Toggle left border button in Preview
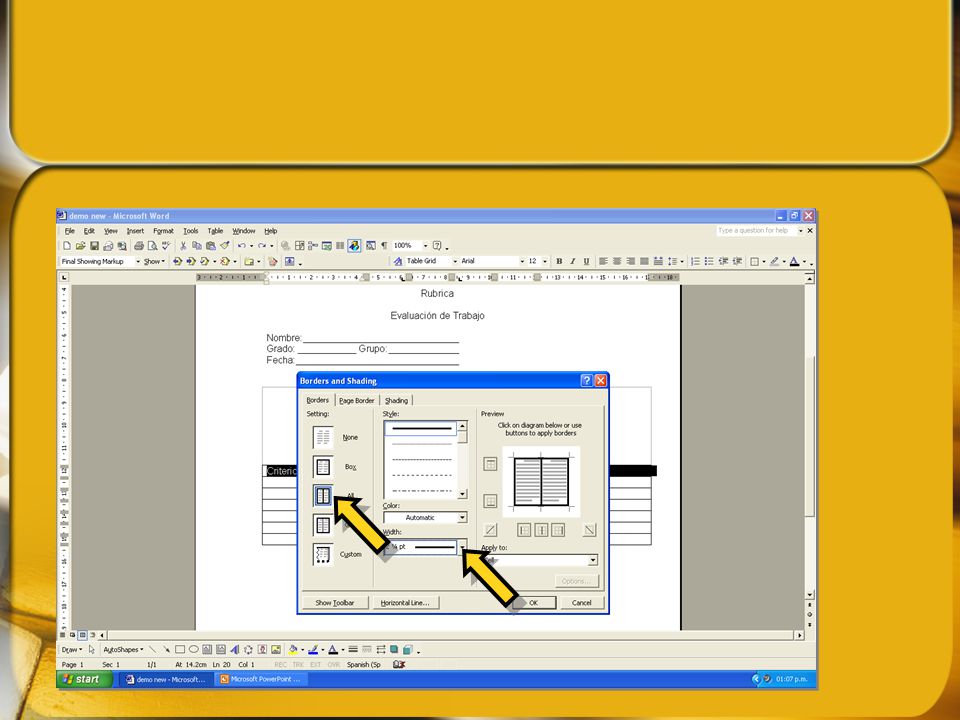 (524, 530)
